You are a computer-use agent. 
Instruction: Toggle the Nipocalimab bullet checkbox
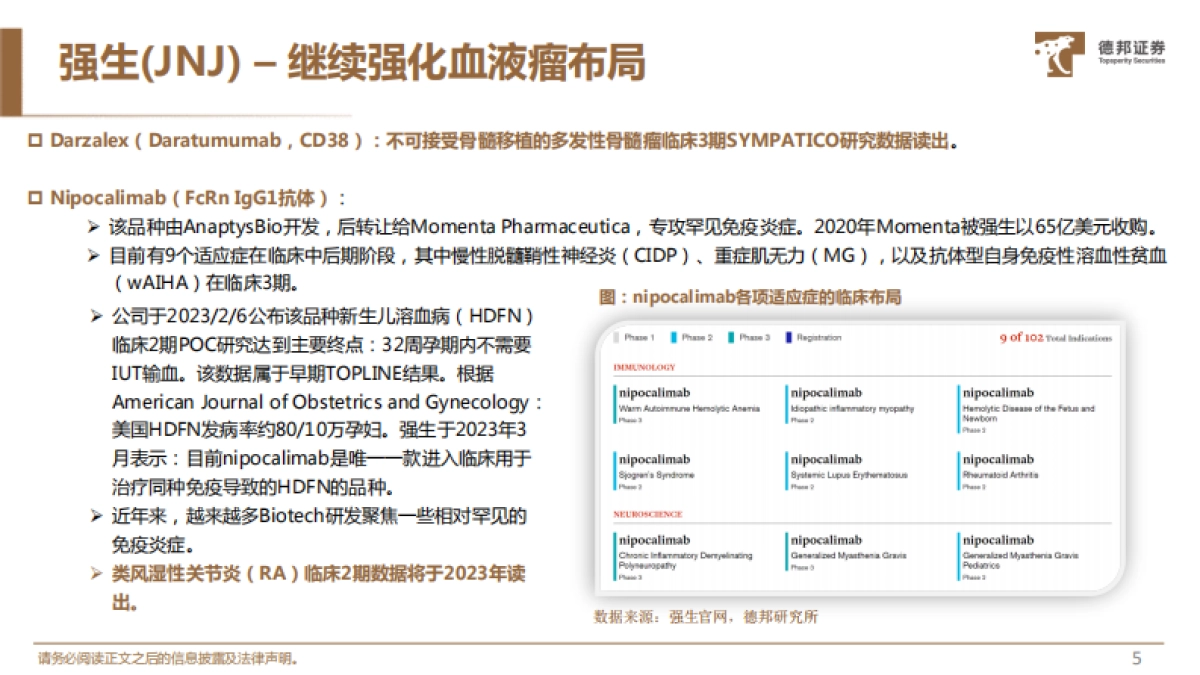point(34,197)
